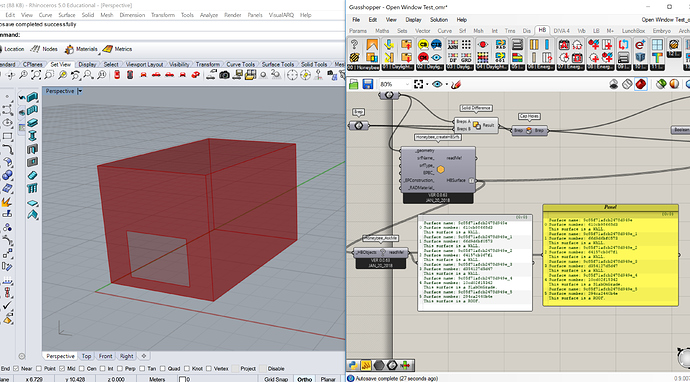This screenshot has width=690, height=382.
Task: Switch to the Top viewport tab
Action: tap(86, 356)
